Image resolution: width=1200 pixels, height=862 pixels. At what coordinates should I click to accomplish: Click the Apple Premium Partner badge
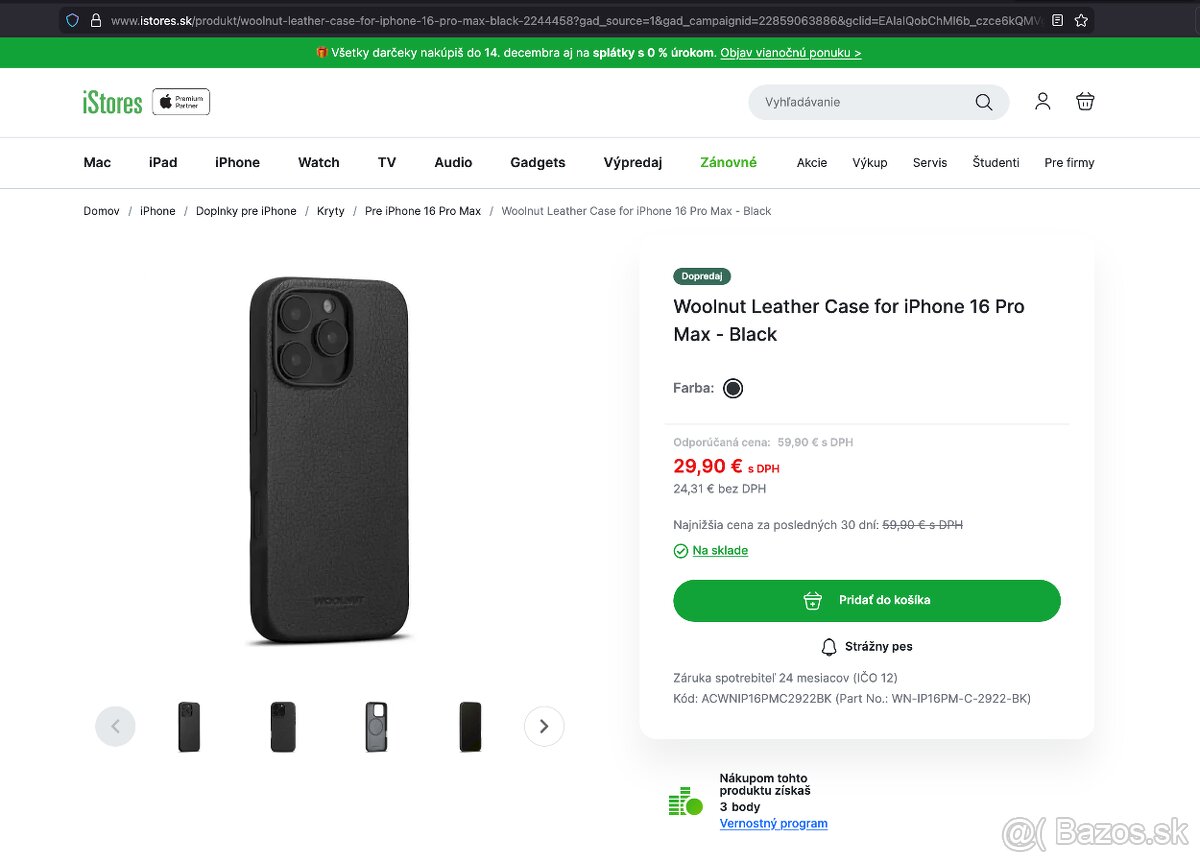point(181,101)
